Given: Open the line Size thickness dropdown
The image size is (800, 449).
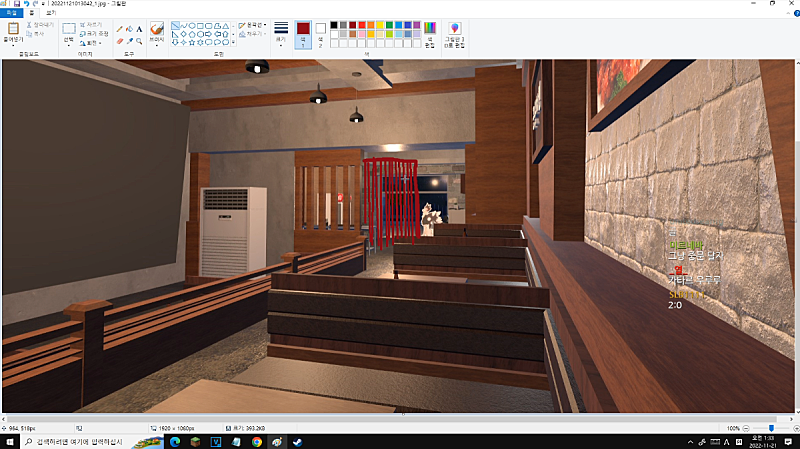Looking at the screenshot, I should click(281, 32).
